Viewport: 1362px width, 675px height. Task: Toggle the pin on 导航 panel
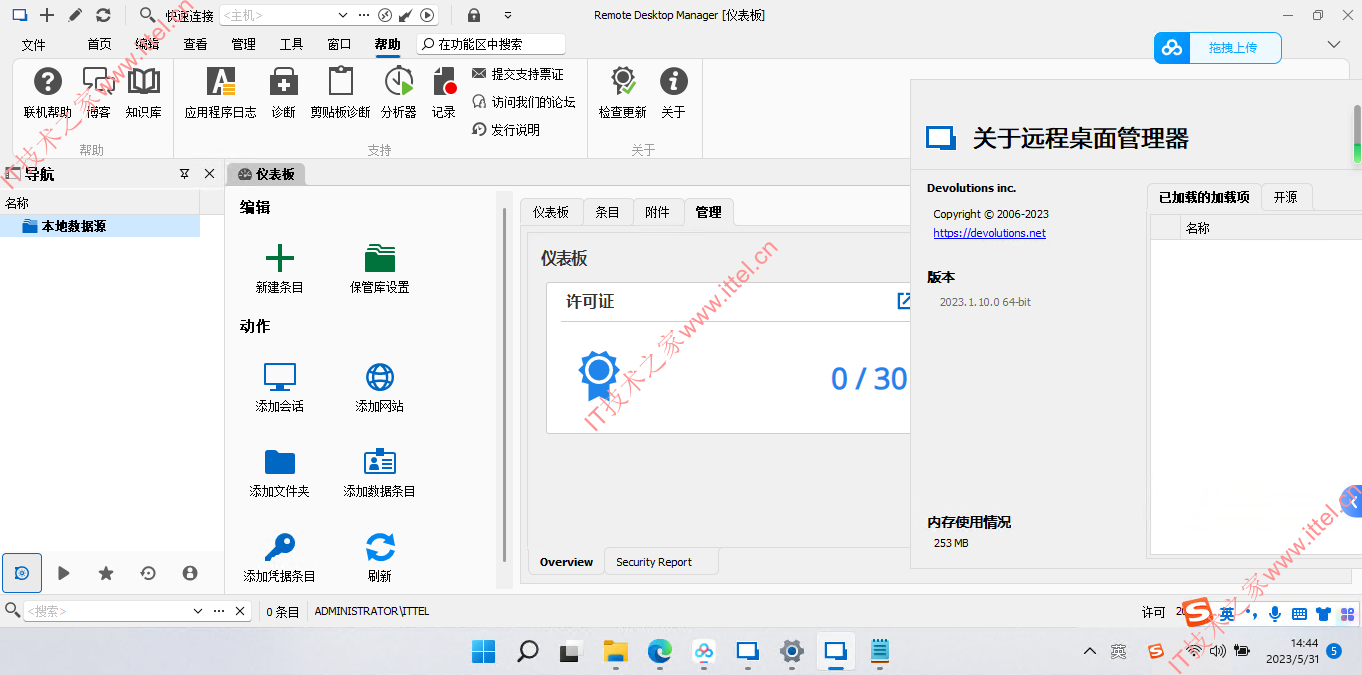click(x=184, y=174)
